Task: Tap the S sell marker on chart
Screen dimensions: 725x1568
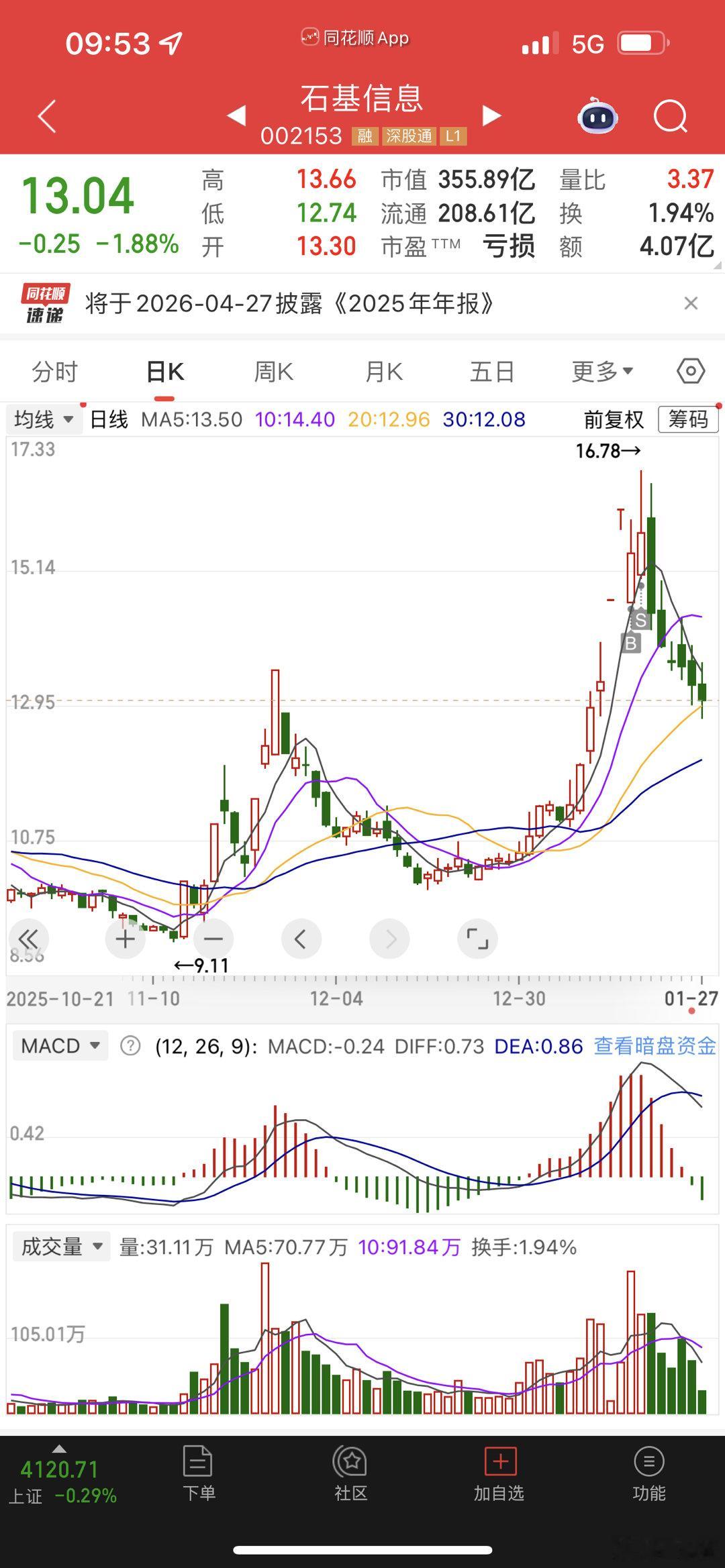Action: point(640,620)
